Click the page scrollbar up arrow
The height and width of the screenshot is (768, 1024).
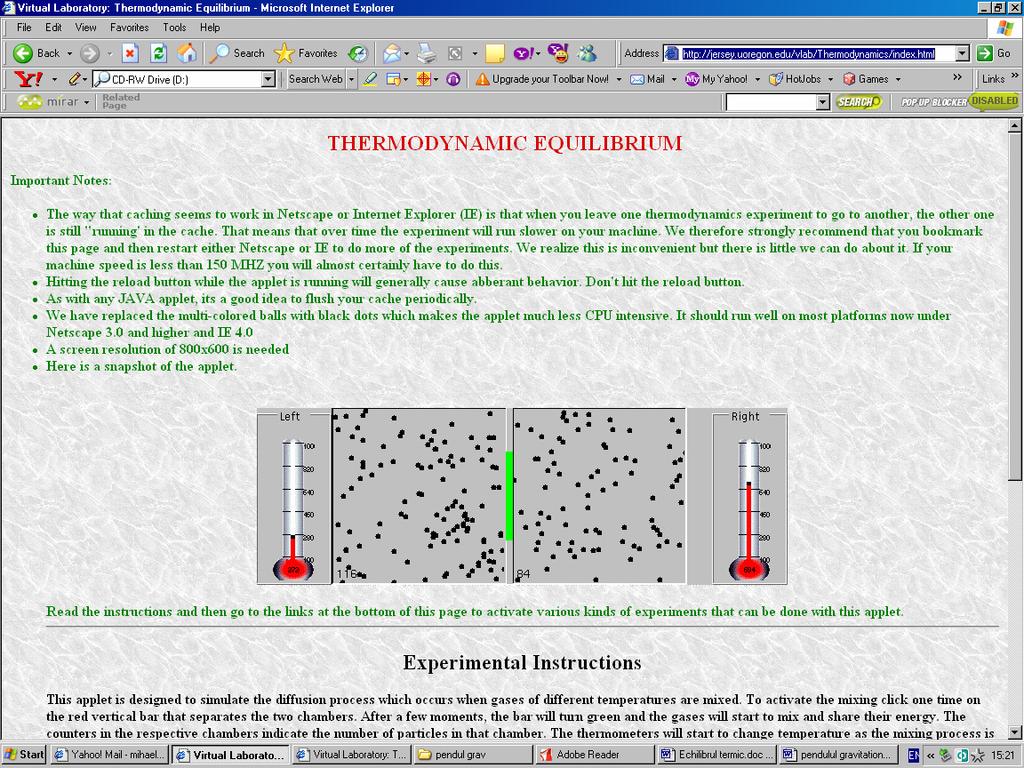1014,125
